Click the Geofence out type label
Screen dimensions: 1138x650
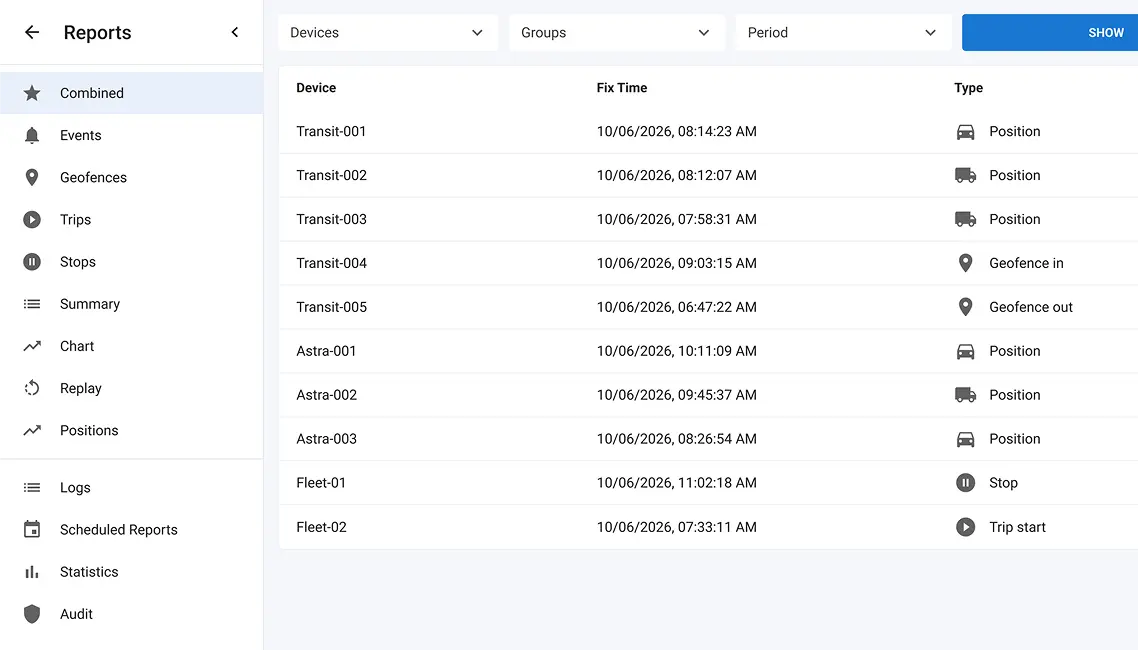(x=1031, y=307)
